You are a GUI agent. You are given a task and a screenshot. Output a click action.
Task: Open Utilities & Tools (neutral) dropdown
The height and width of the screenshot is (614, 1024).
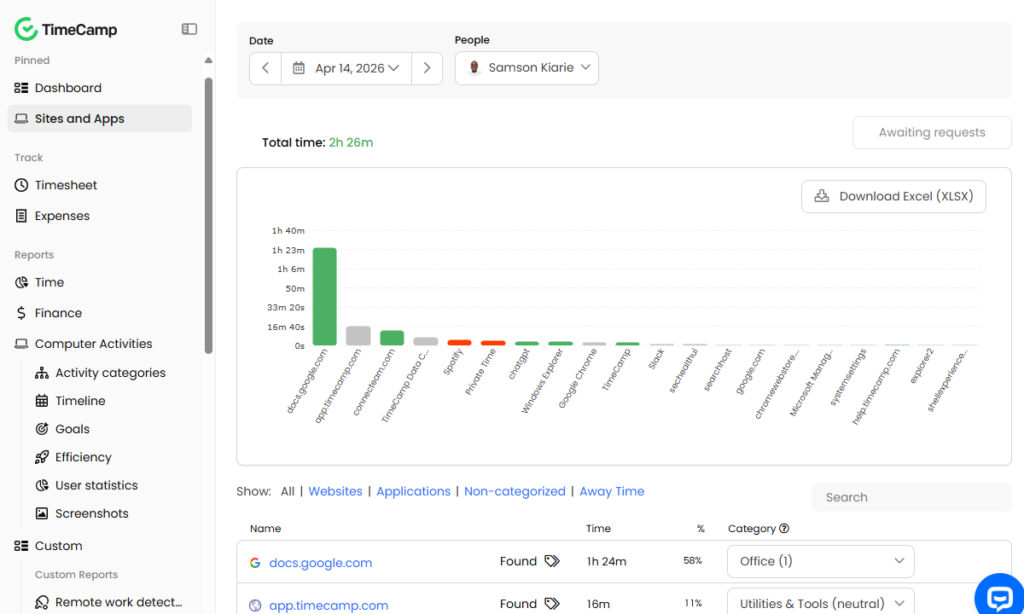(x=820, y=602)
